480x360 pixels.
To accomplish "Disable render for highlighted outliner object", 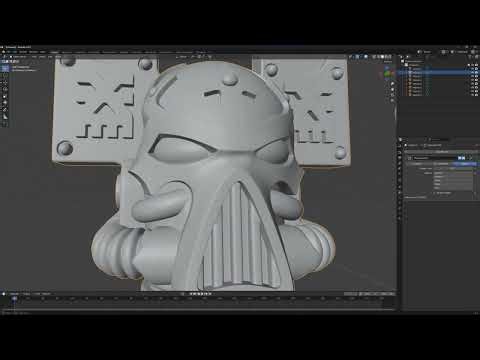I will 477,72.
